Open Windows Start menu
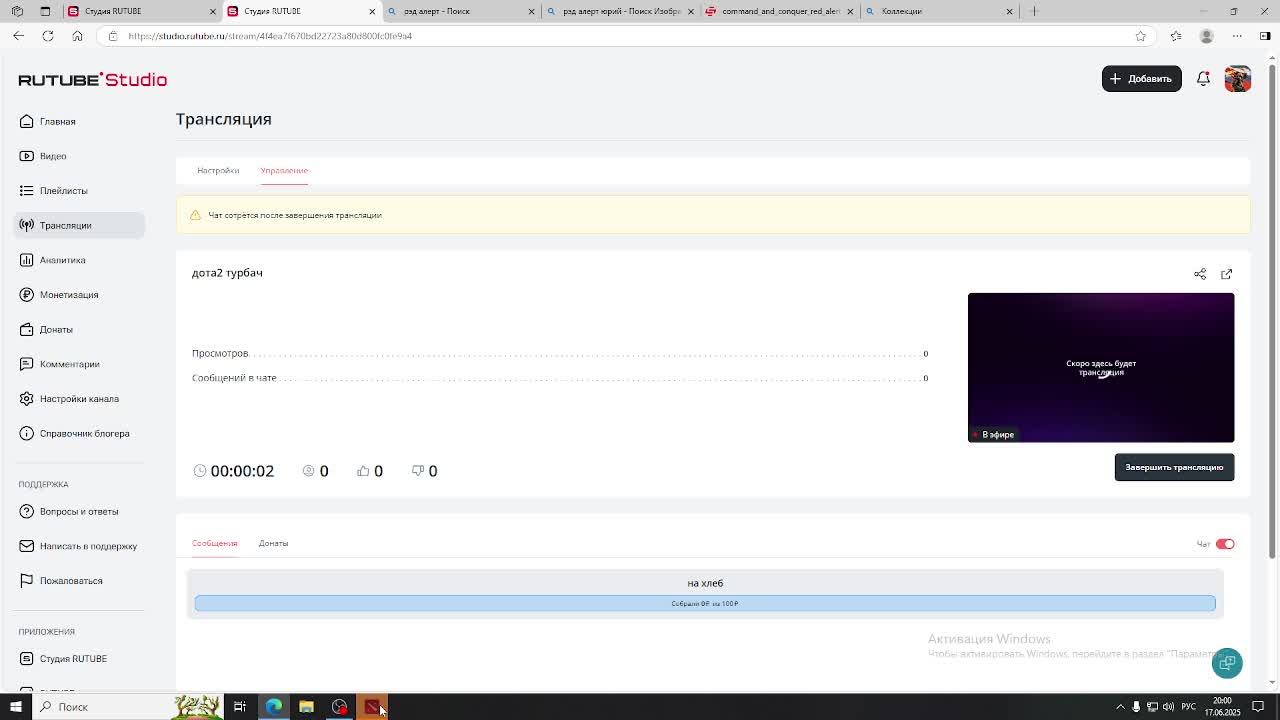 pyautogui.click(x=15, y=707)
